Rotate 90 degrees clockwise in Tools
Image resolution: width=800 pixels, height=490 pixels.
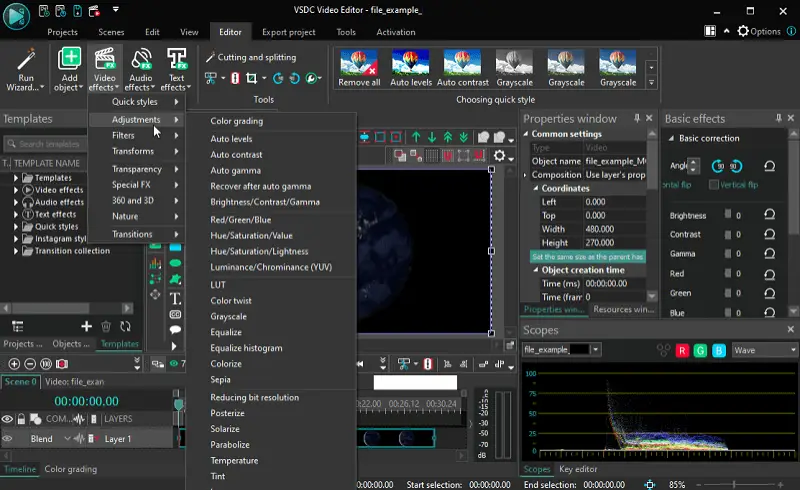(x=278, y=78)
